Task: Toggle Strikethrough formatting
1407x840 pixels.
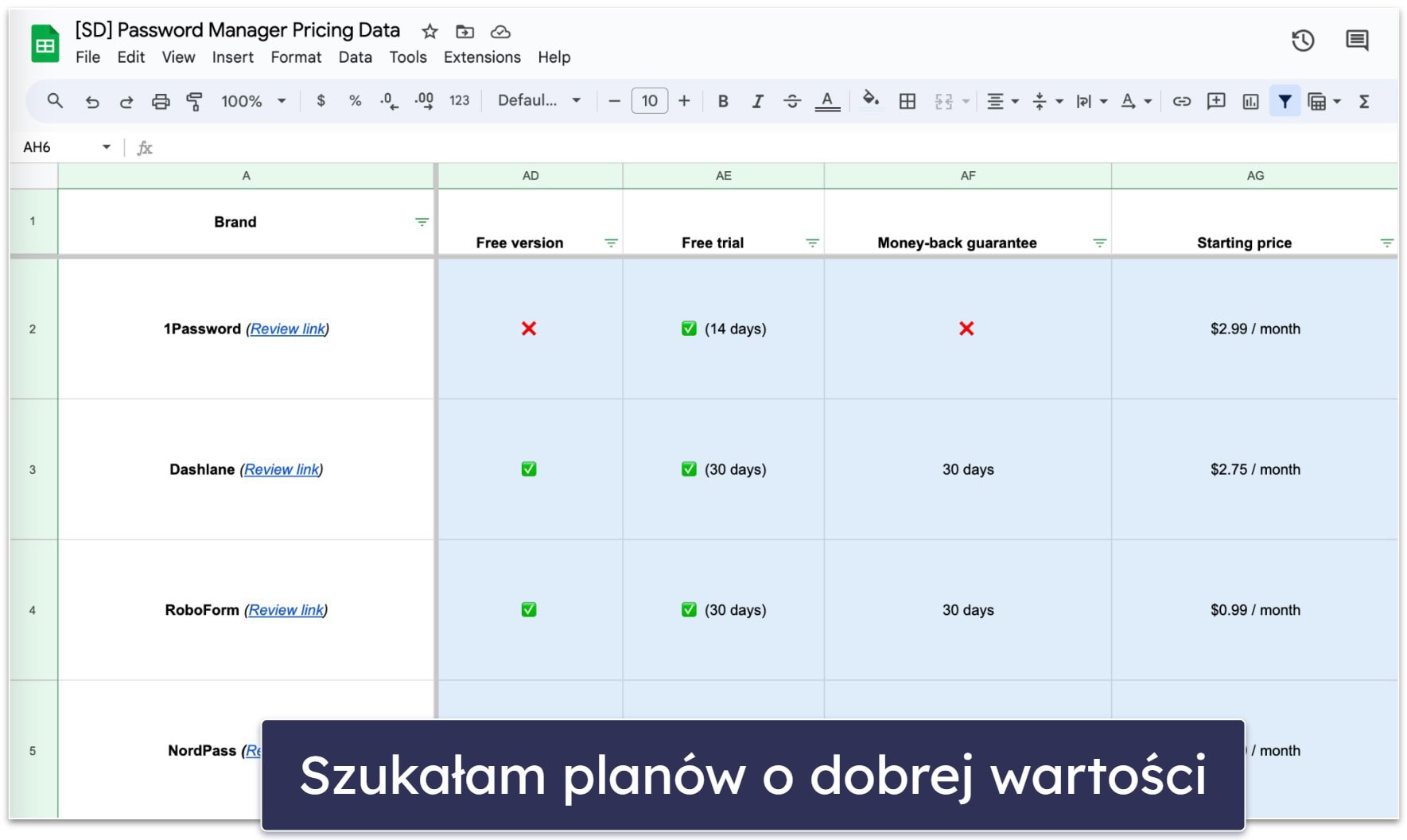Action: [x=792, y=101]
